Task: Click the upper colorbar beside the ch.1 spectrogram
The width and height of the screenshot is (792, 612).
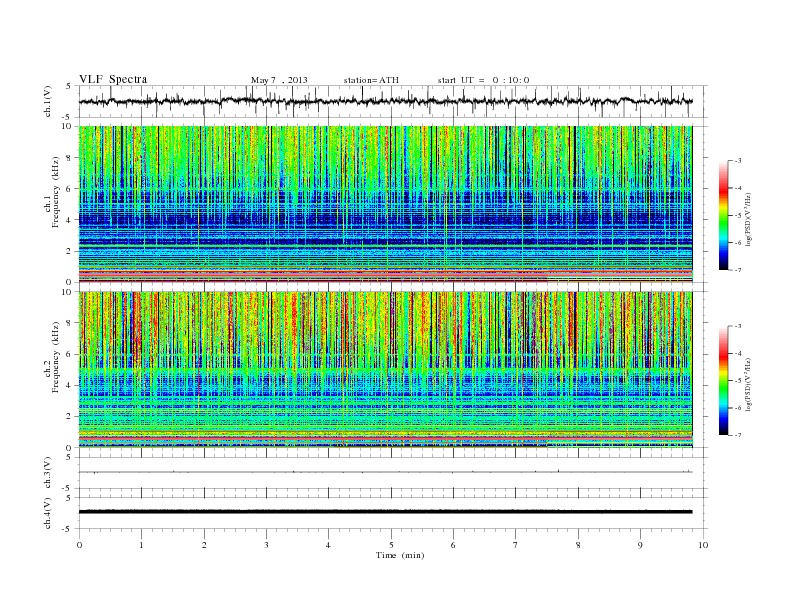Action: click(723, 215)
